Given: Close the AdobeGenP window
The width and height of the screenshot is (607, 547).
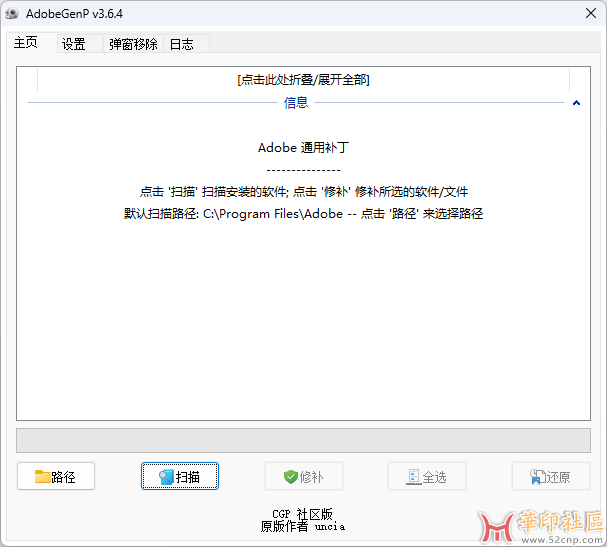Looking at the screenshot, I should pyautogui.click(x=591, y=14).
